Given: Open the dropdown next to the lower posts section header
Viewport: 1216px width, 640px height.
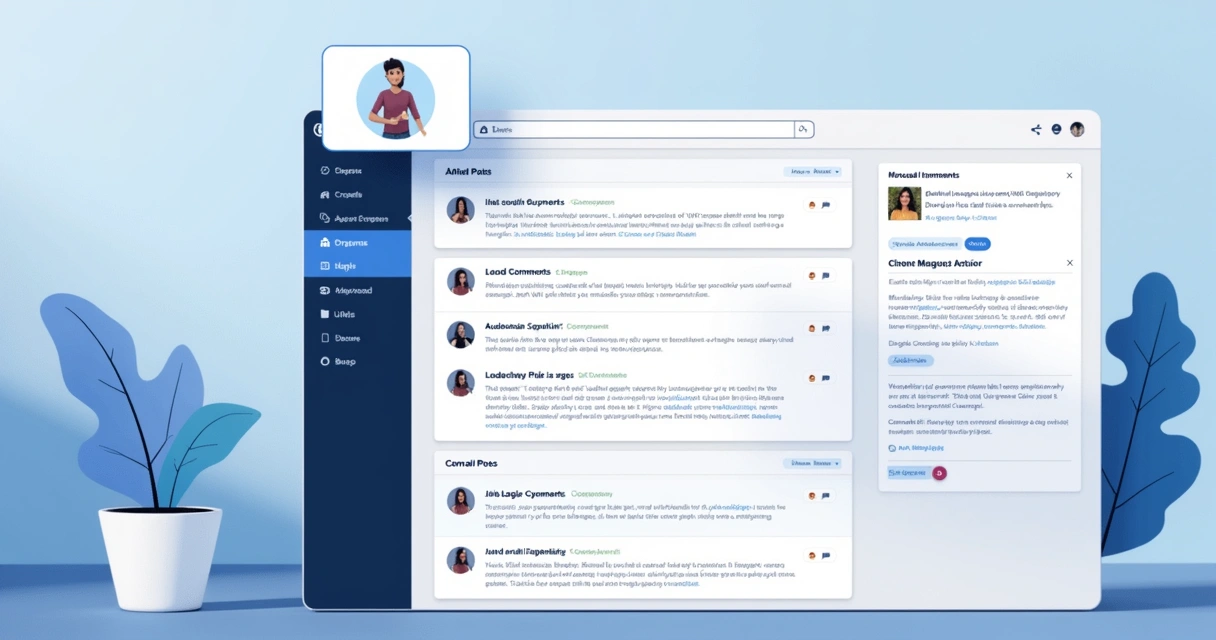Looking at the screenshot, I should (813, 463).
